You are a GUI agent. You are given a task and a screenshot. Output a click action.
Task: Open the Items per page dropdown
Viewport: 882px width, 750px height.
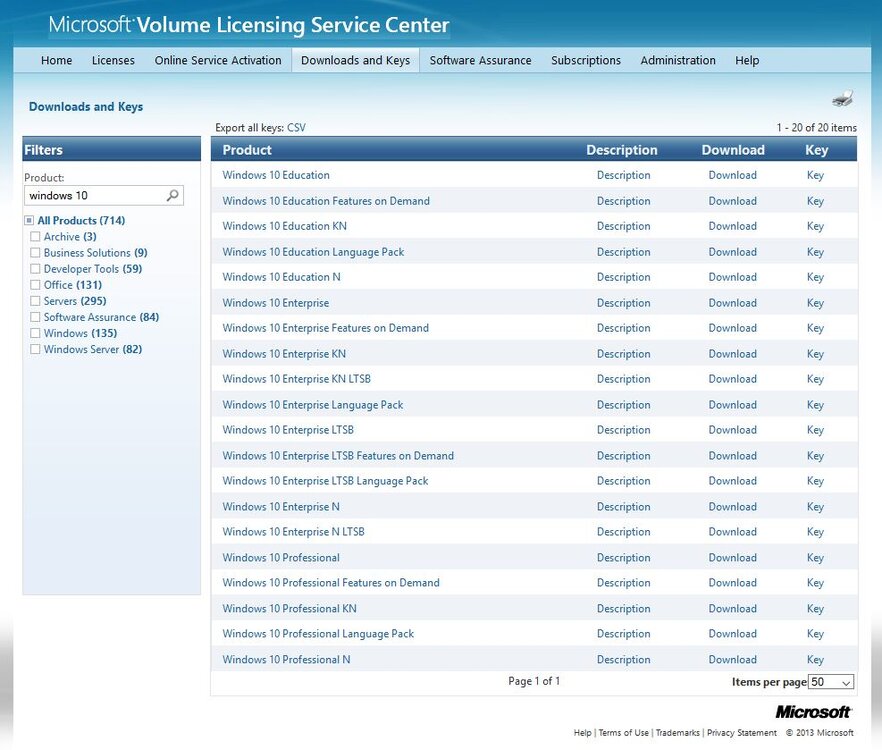pos(831,682)
